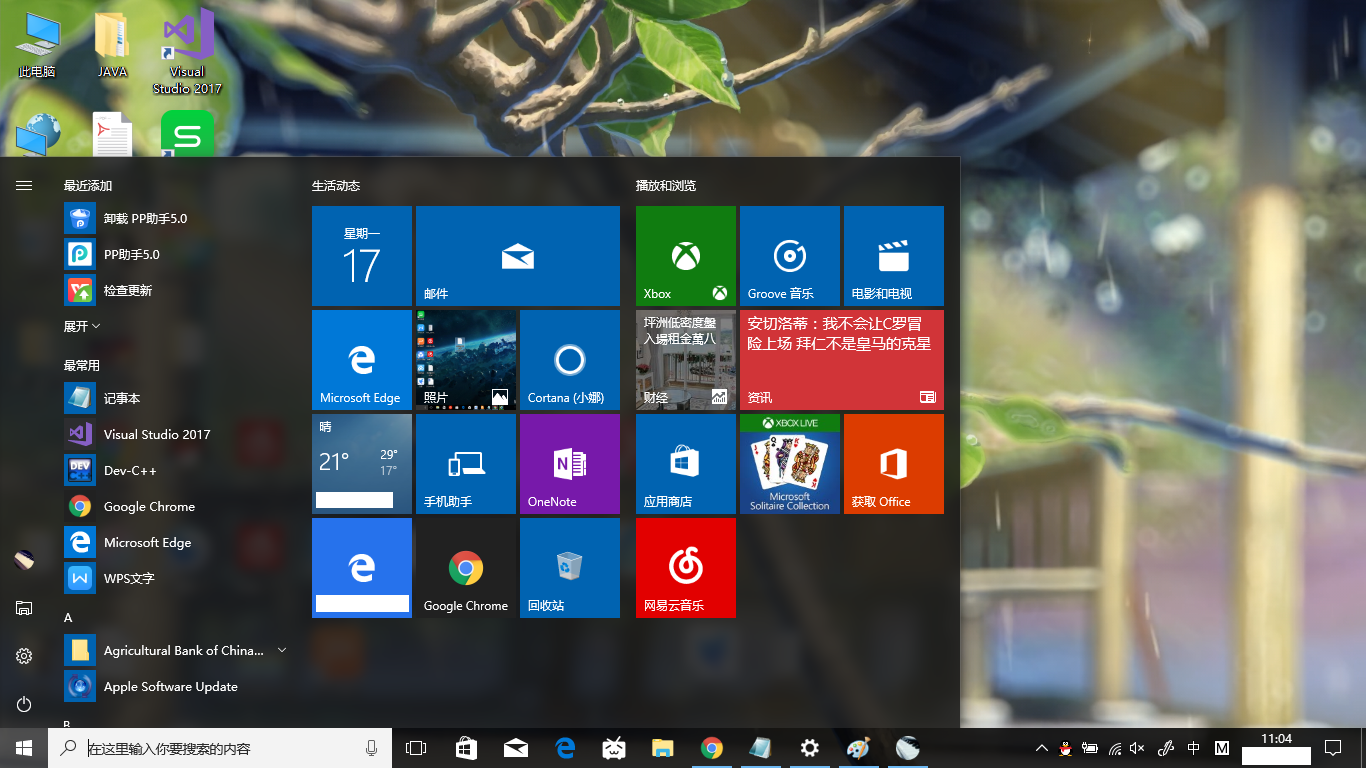
Task: Switch to Chrome on the taskbar
Action: (x=712, y=748)
